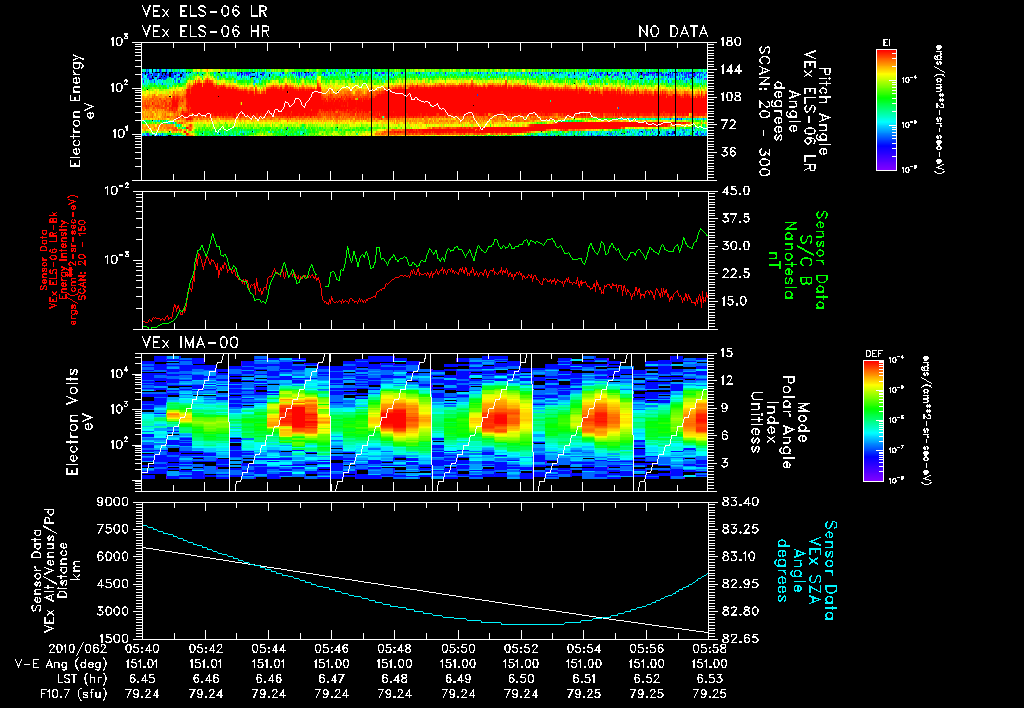The image size is (1024, 708).
Task: Click the 45.0 nanotesla tick label
Action: (735, 191)
